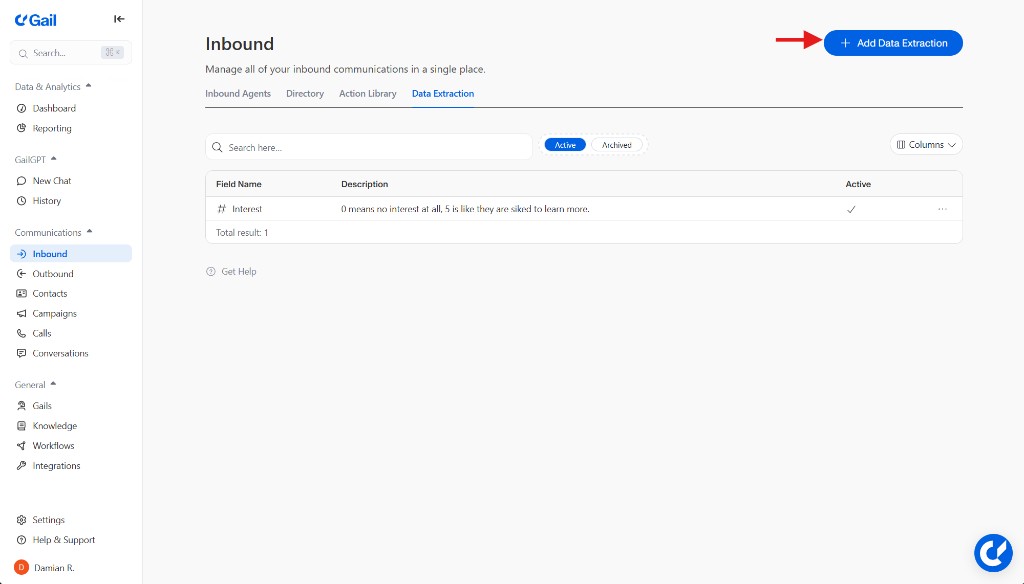Click the Add Data Extraction button
This screenshot has height=584, width=1024.
point(892,42)
